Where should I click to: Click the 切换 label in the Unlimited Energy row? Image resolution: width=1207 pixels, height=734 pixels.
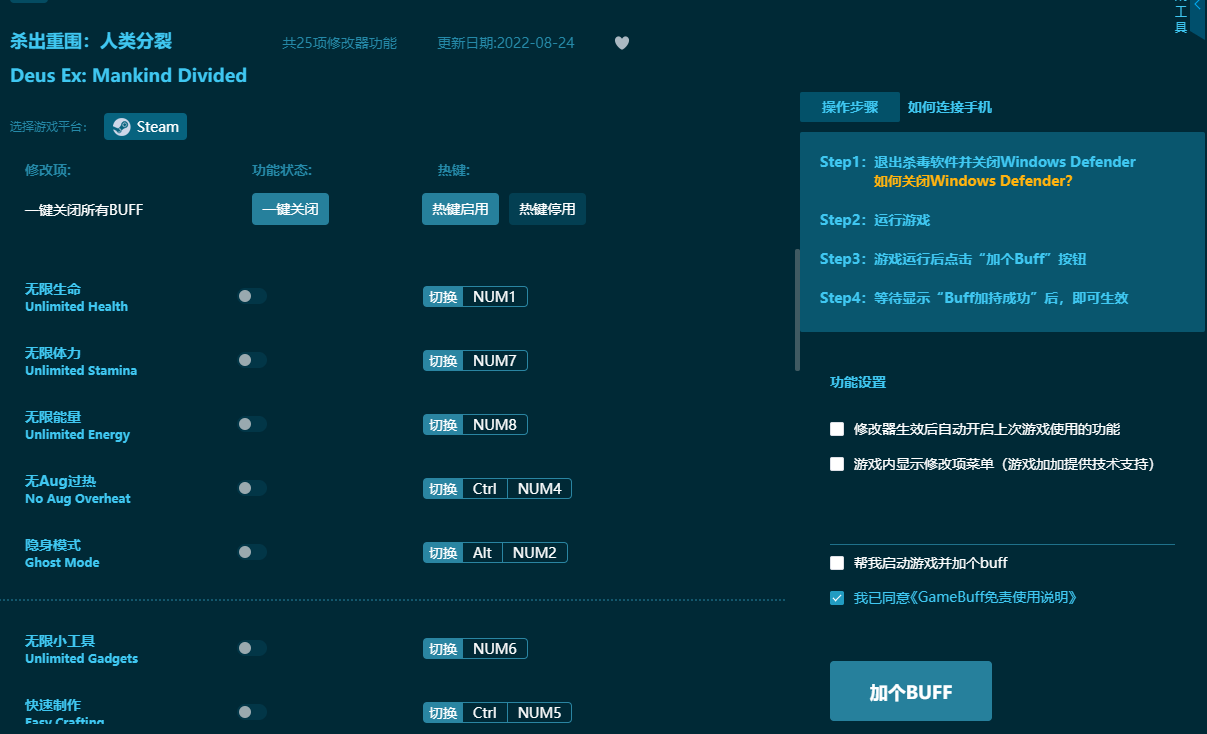pos(443,424)
